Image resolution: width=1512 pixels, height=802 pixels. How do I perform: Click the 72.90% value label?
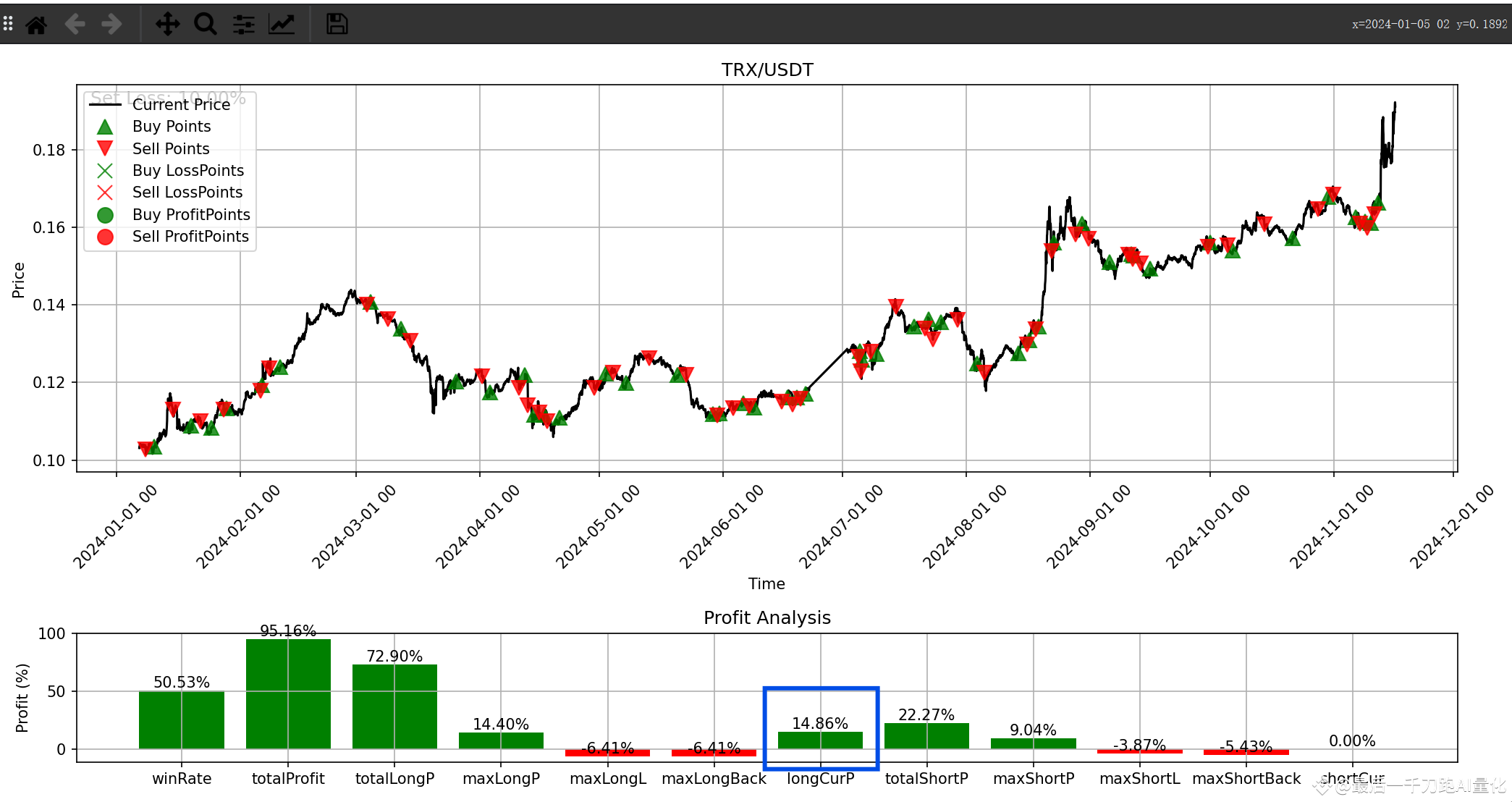pyautogui.click(x=394, y=656)
